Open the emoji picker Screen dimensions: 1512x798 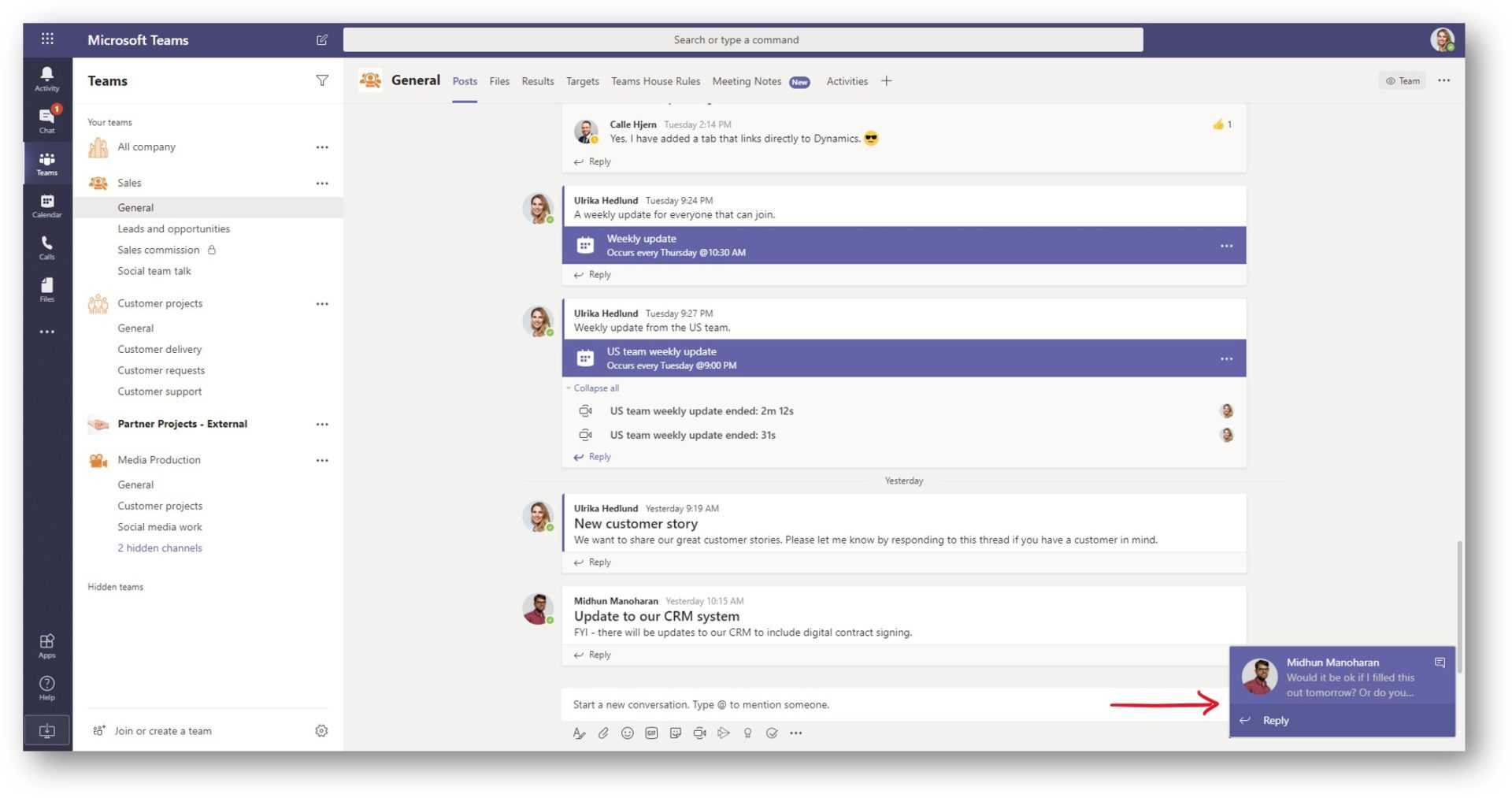click(x=627, y=733)
